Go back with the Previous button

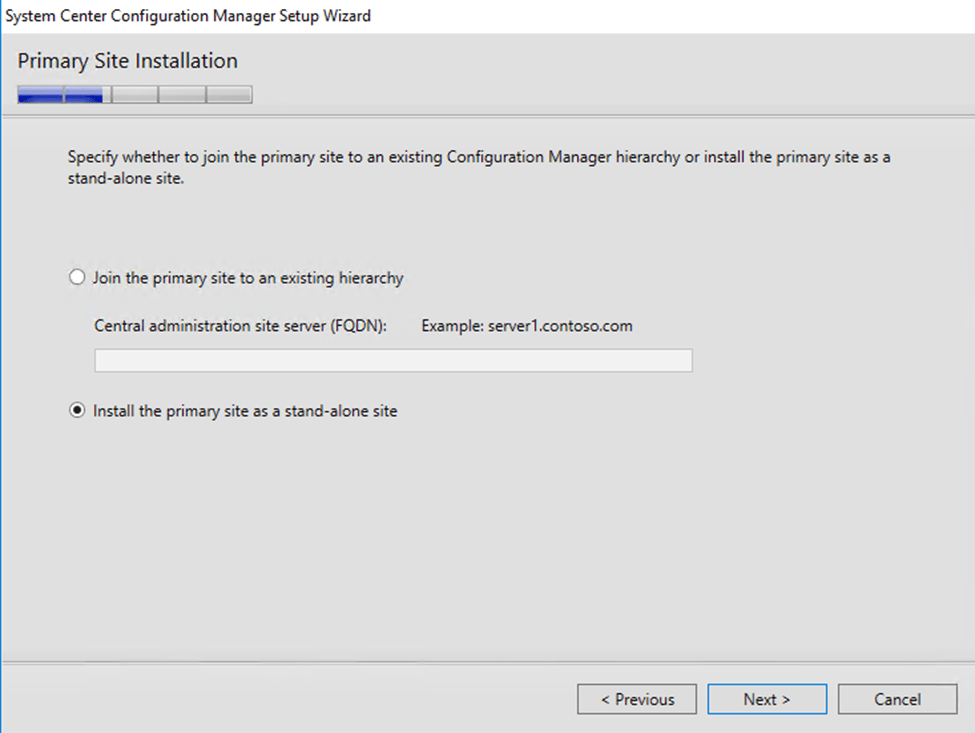[637, 700]
